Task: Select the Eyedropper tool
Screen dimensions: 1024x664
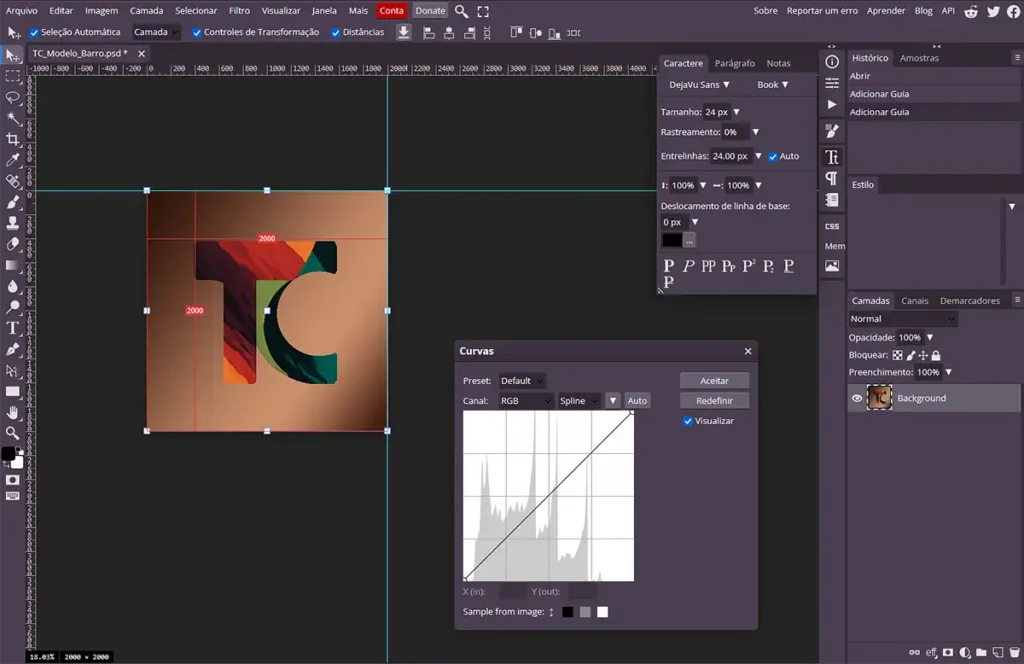Action: [13, 160]
